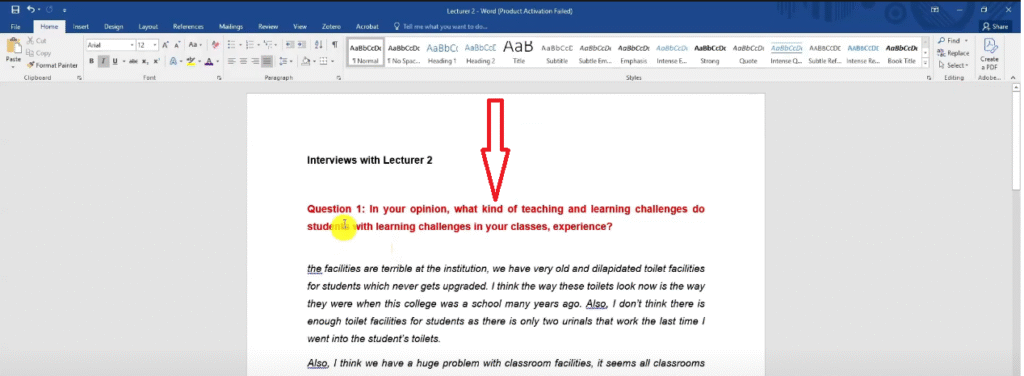
Task: Open the Numbering list dropdown arrow
Action: click(x=258, y=45)
